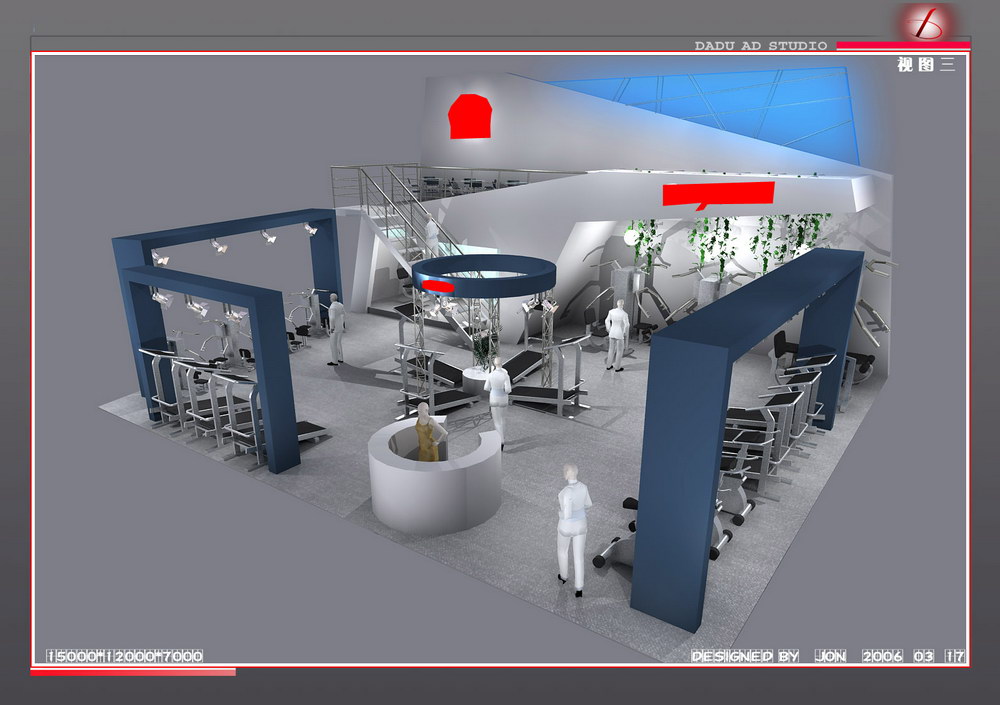This screenshot has height=705, width=1000.
Task: Click a spotlight on the left blue arch
Action: [x=218, y=246]
